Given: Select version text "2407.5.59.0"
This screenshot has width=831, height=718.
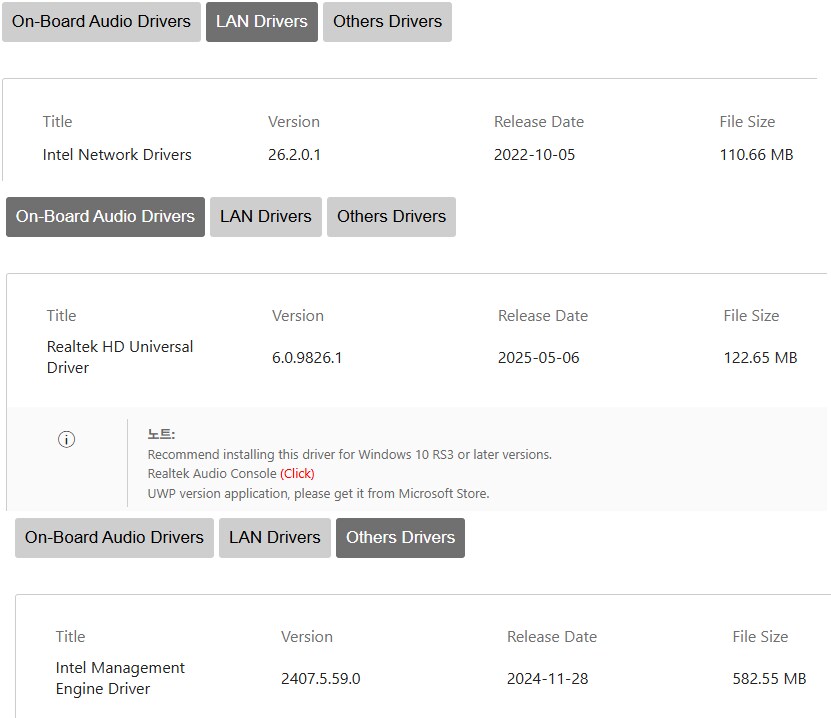Looking at the screenshot, I should 321,679.
